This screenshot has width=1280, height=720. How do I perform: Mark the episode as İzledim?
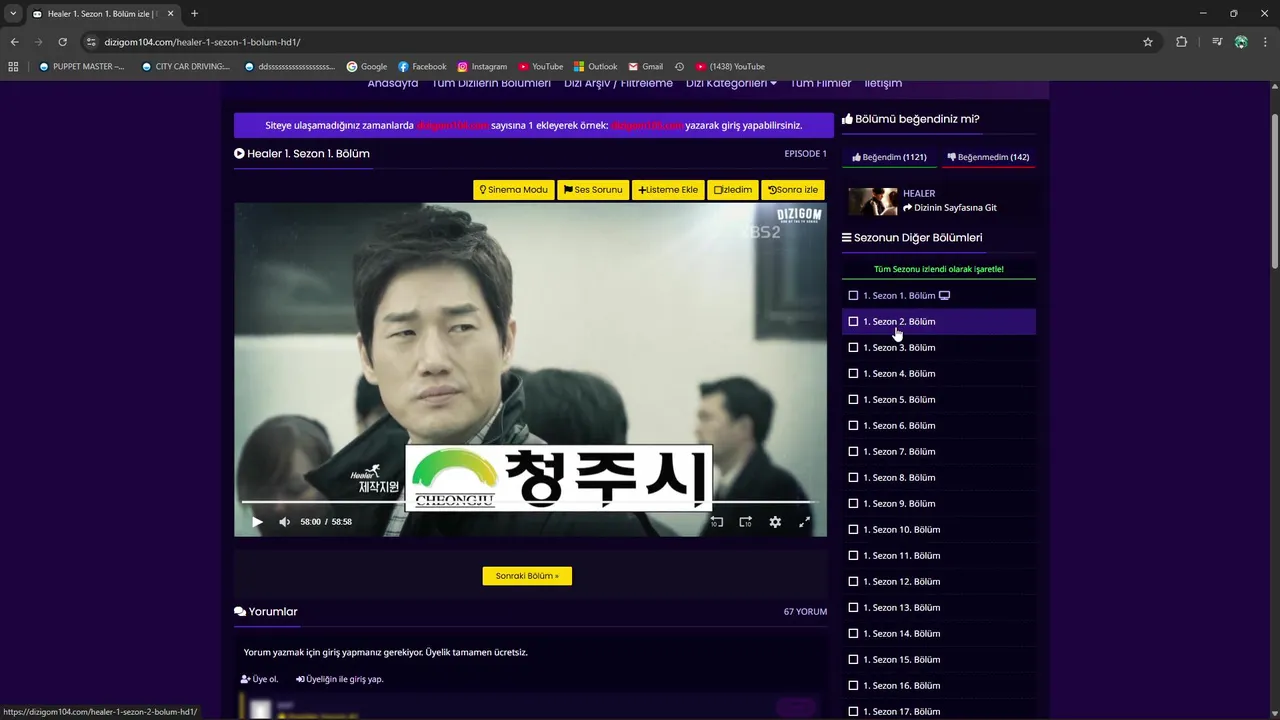pos(733,190)
